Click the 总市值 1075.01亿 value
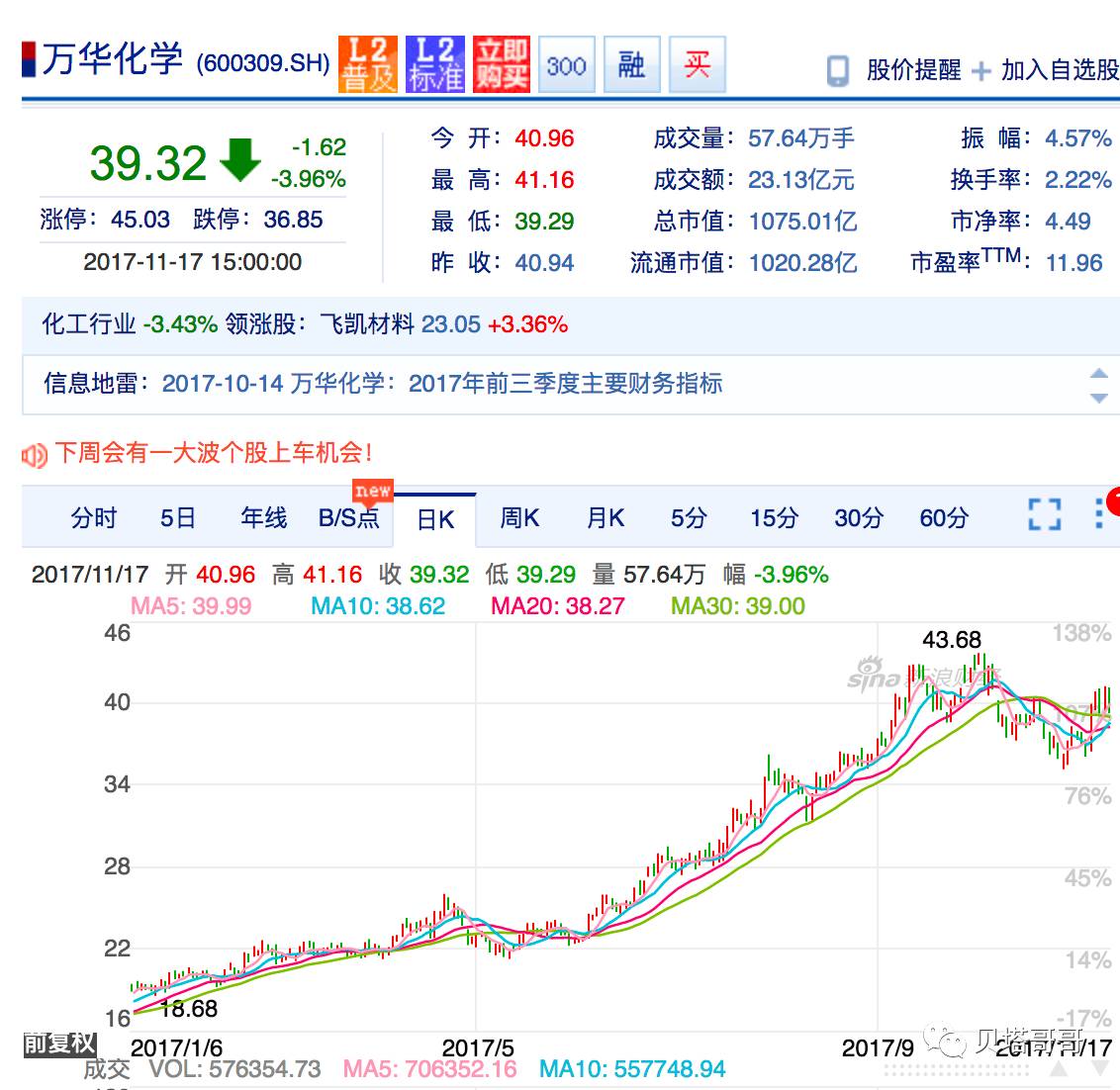This screenshot has height=1090, width=1120. (x=802, y=222)
